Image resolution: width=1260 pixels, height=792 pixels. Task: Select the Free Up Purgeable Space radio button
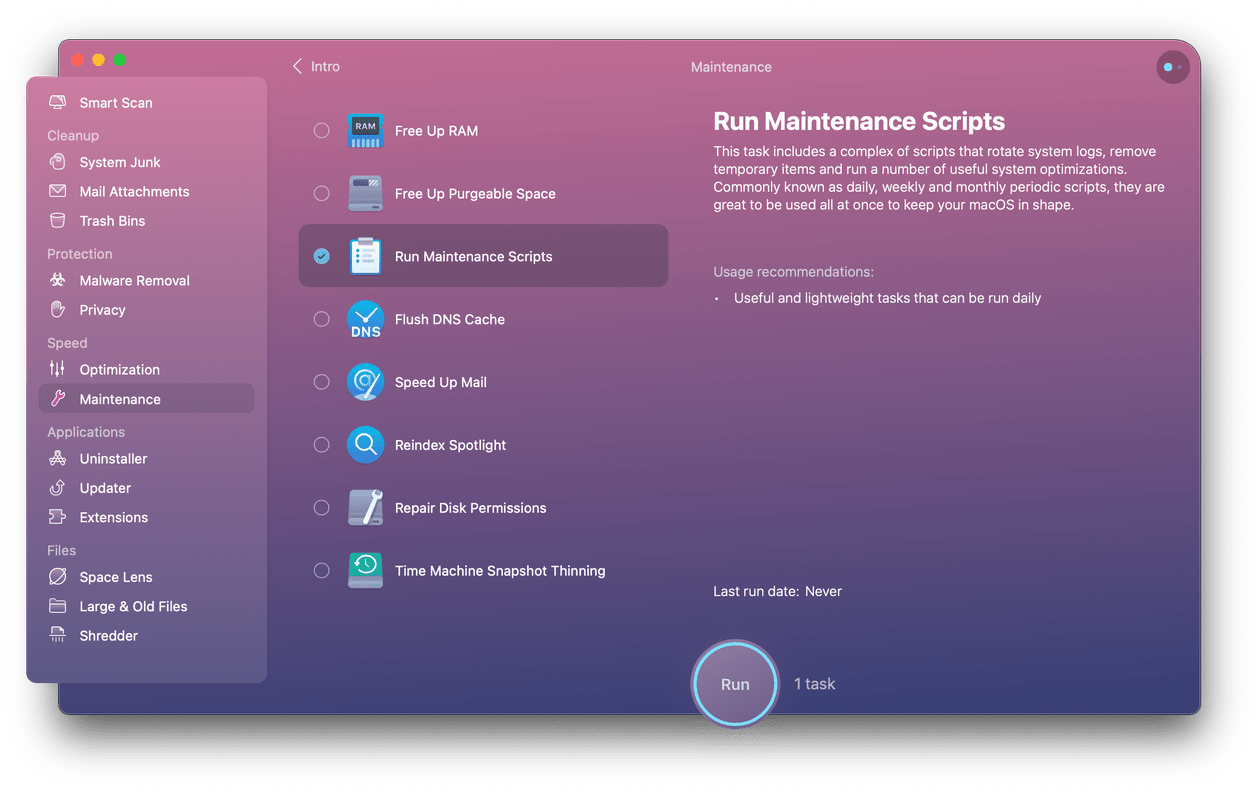(321, 193)
